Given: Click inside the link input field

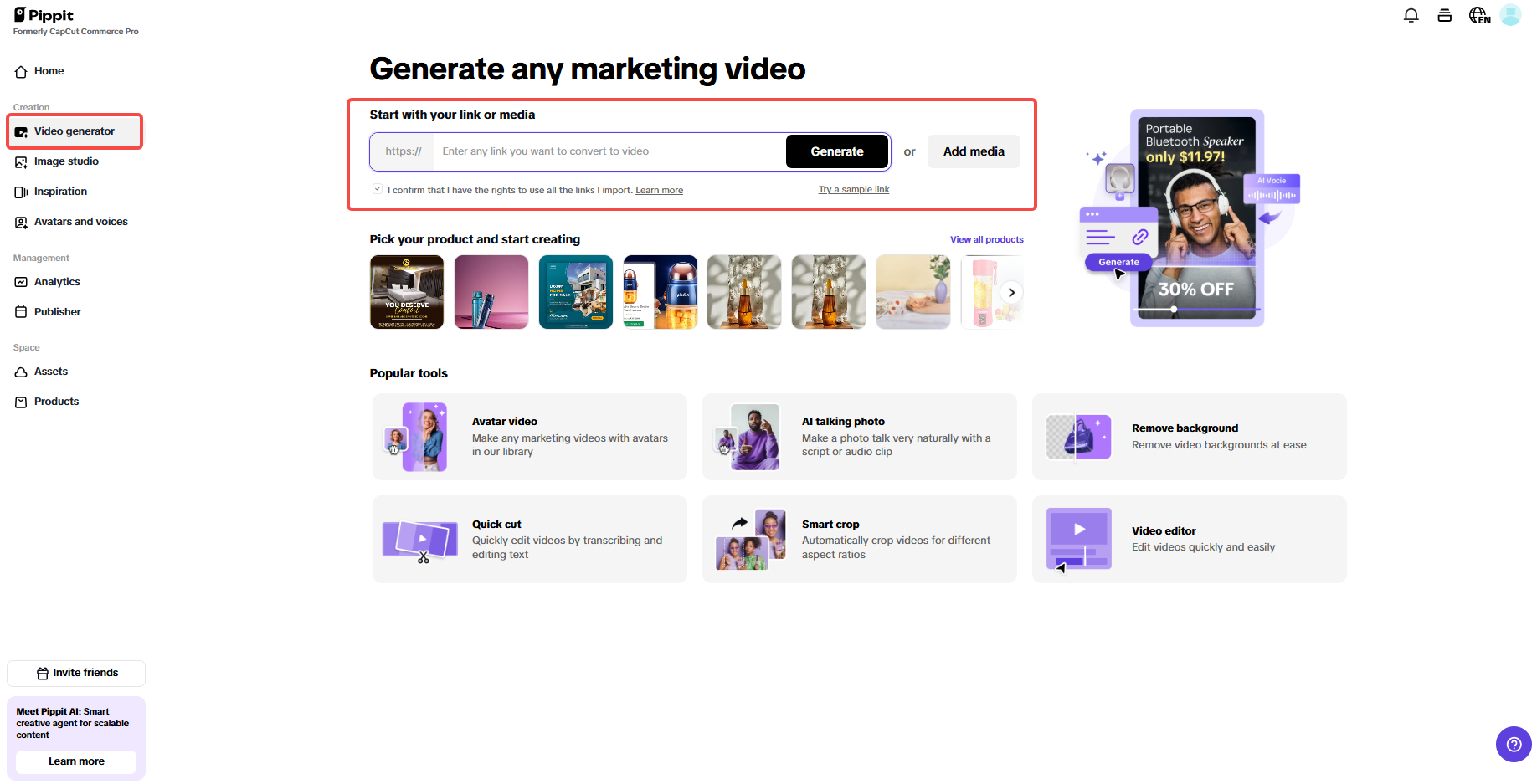Looking at the screenshot, I should pyautogui.click(x=586, y=151).
